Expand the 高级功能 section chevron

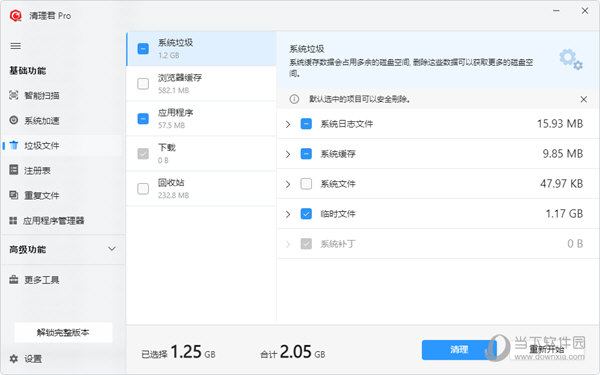[112, 249]
